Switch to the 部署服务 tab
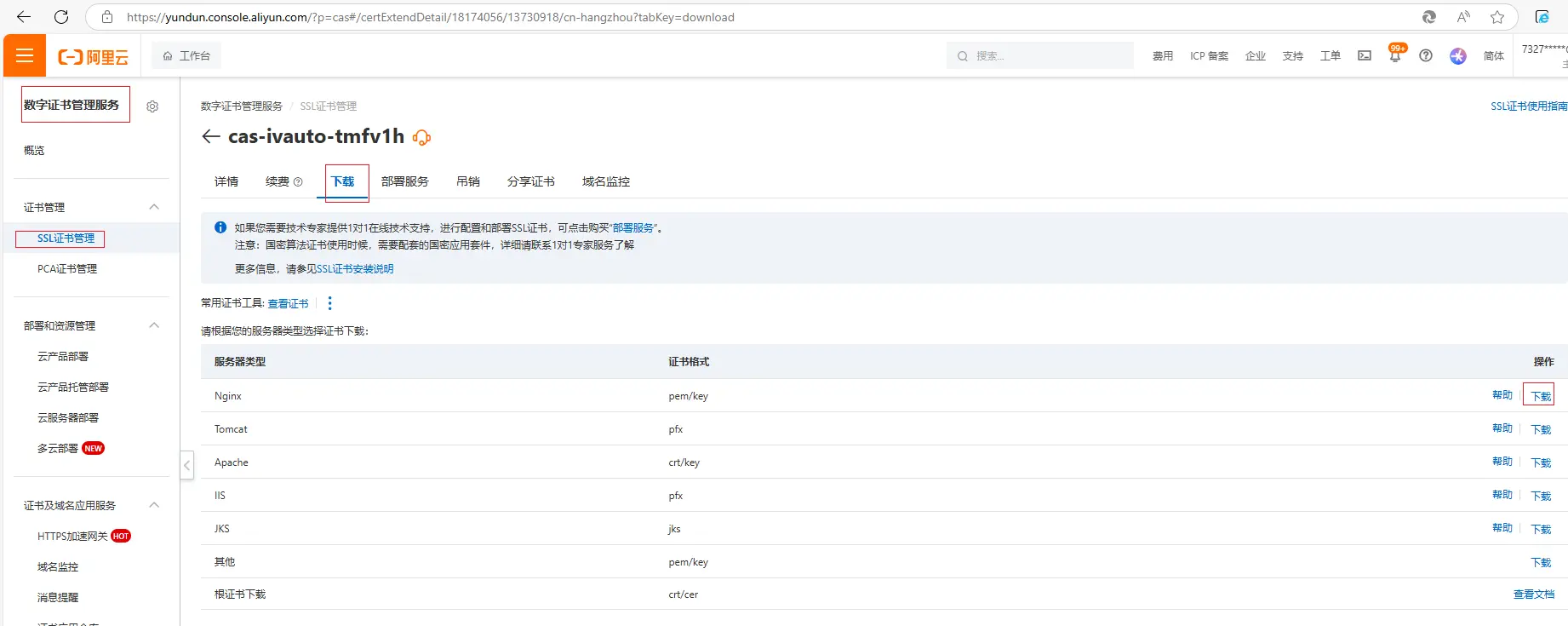This screenshot has width=1568, height=626. 404,181
